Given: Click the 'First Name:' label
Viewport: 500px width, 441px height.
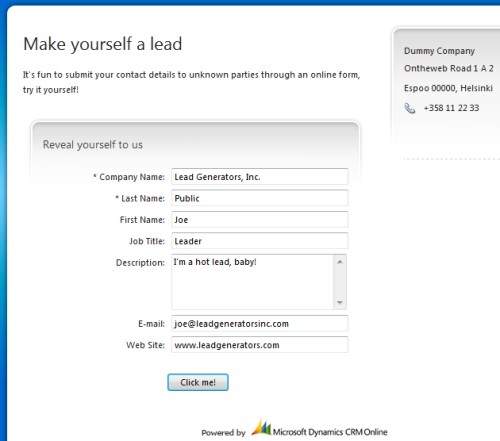Looking at the screenshot, I should coord(142,220).
